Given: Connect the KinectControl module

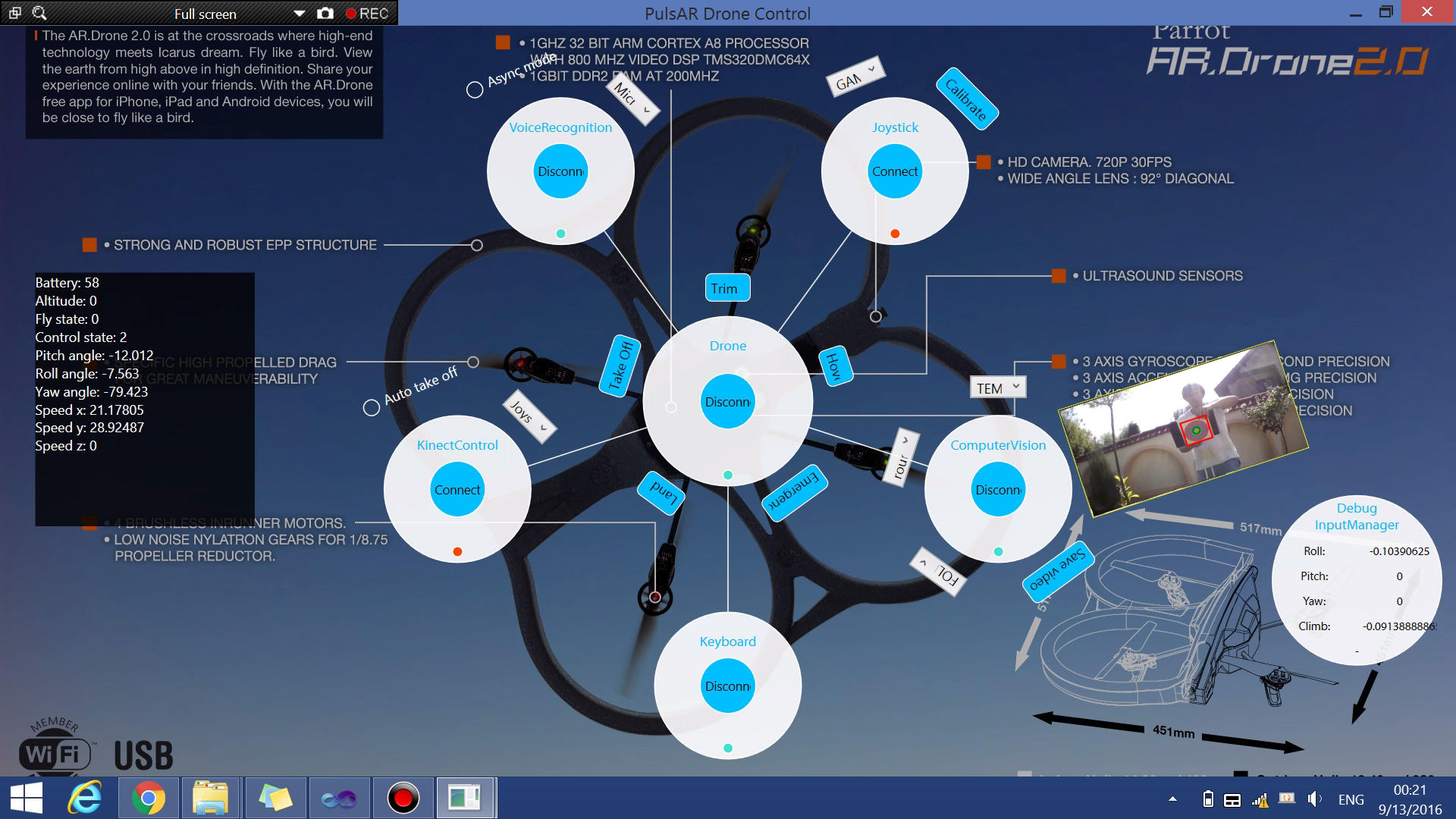Looking at the screenshot, I should point(457,490).
